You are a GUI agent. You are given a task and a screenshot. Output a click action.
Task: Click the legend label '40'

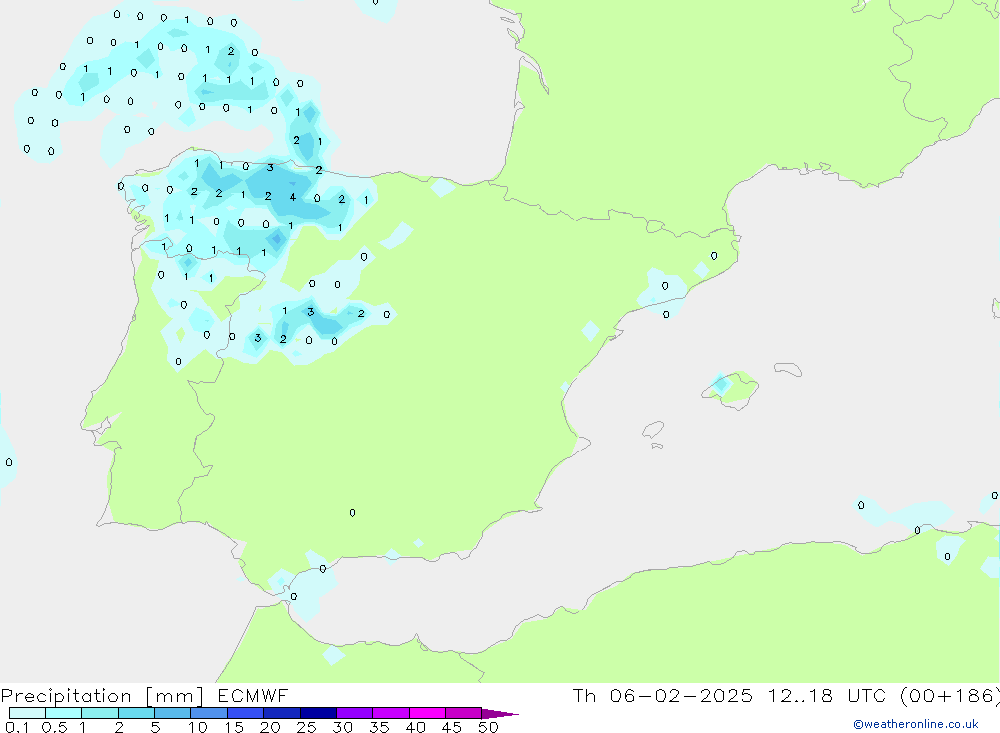point(415,727)
